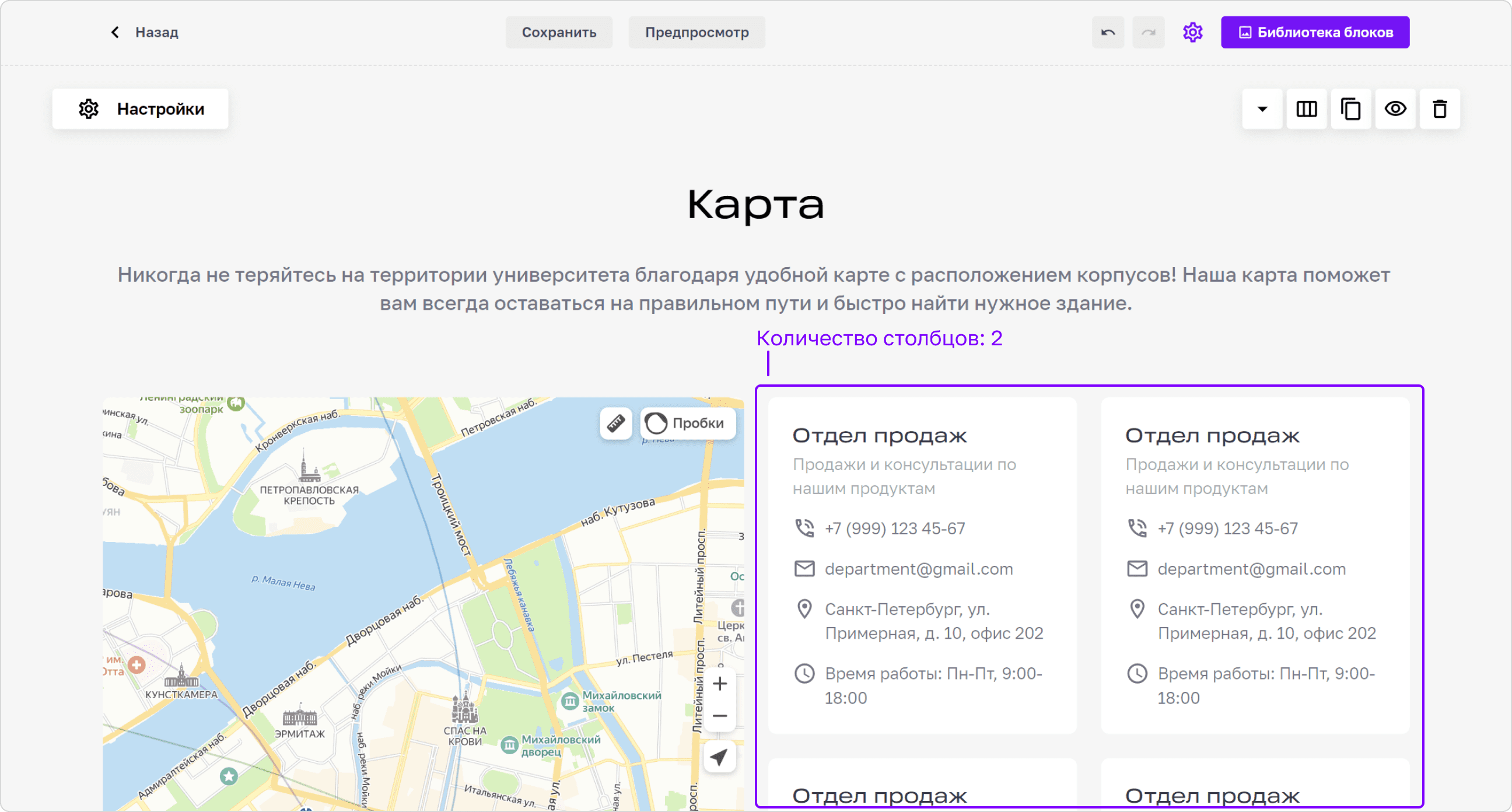Click the Эрмитаж landmark on the map
Screen dimensions: 1512x812
pos(300,722)
